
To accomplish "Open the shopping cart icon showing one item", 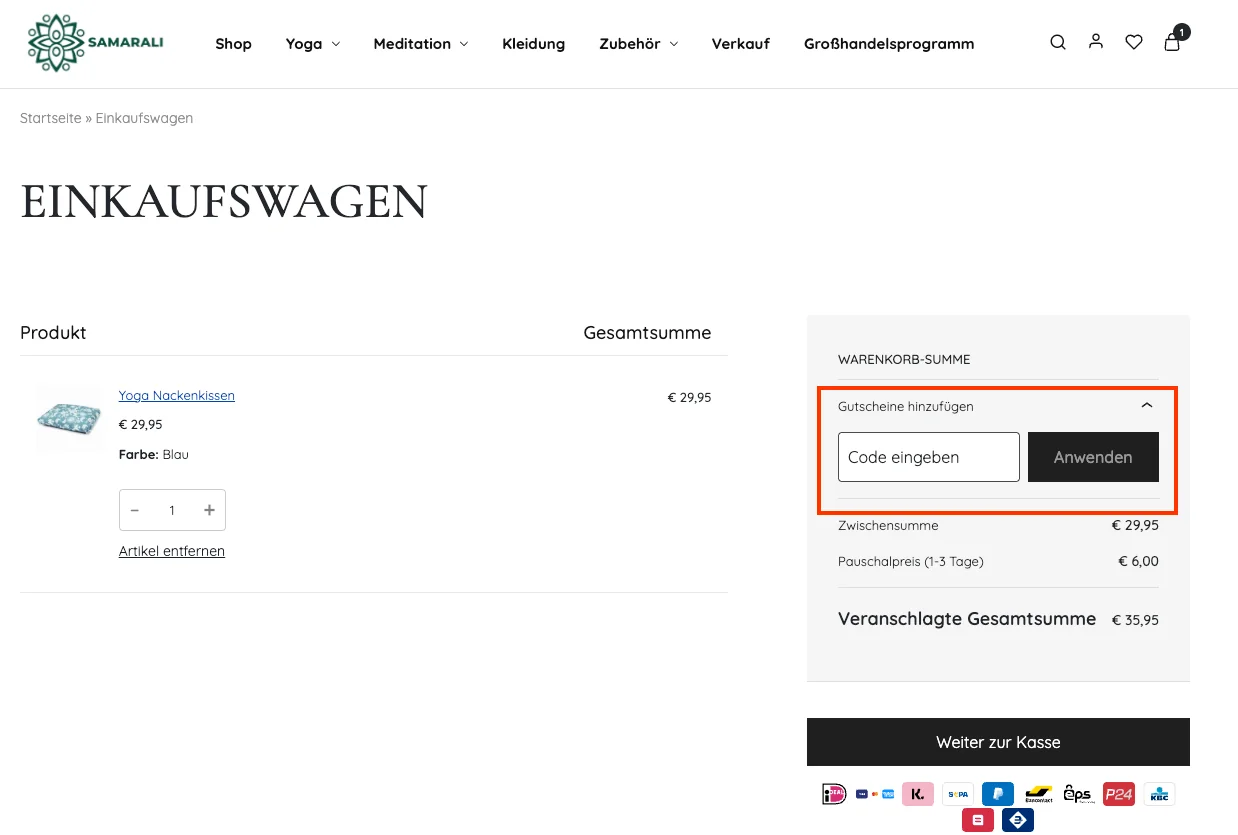I will point(1171,43).
